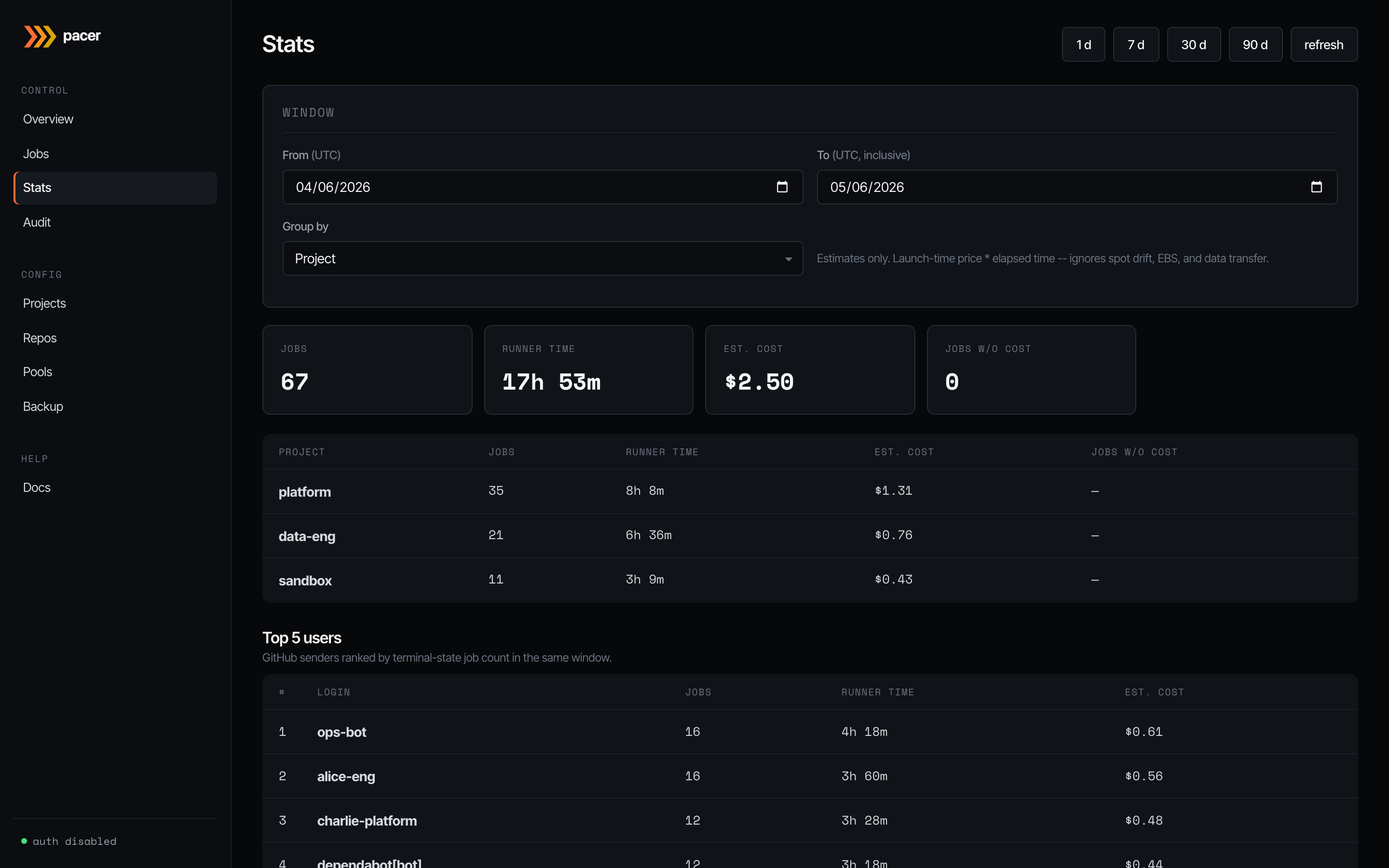
Task: Click the pacer brand name
Action: [82, 36]
